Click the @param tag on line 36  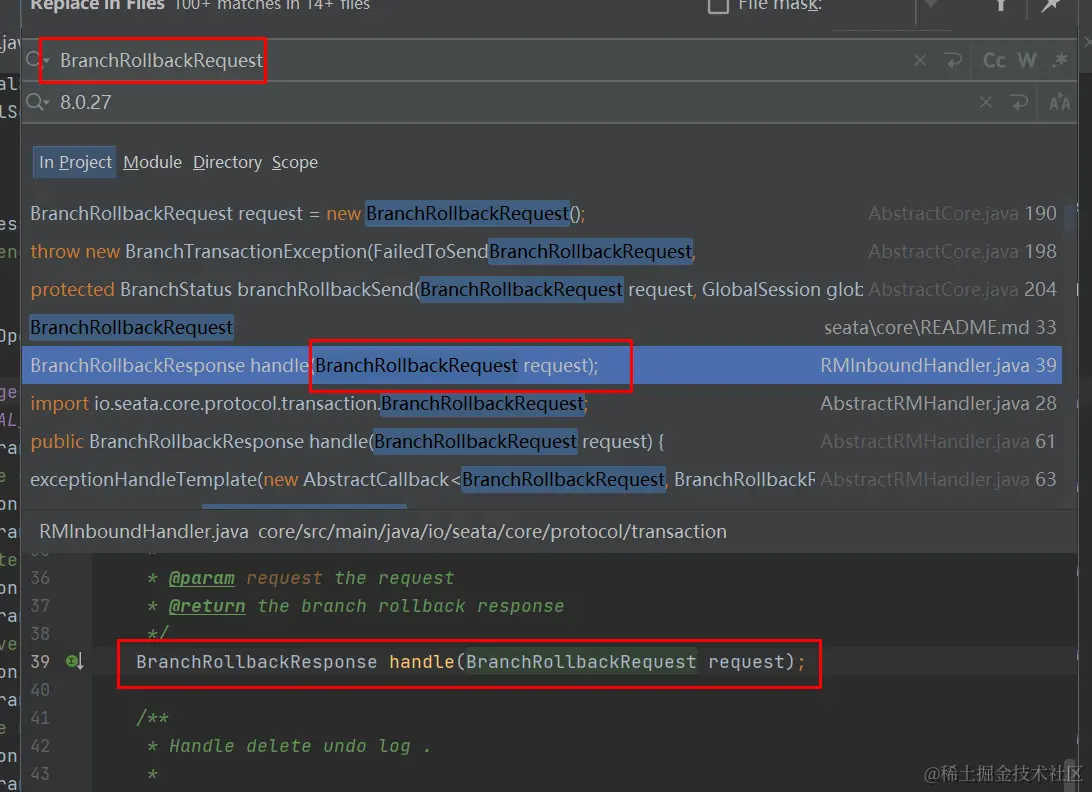(201, 578)
